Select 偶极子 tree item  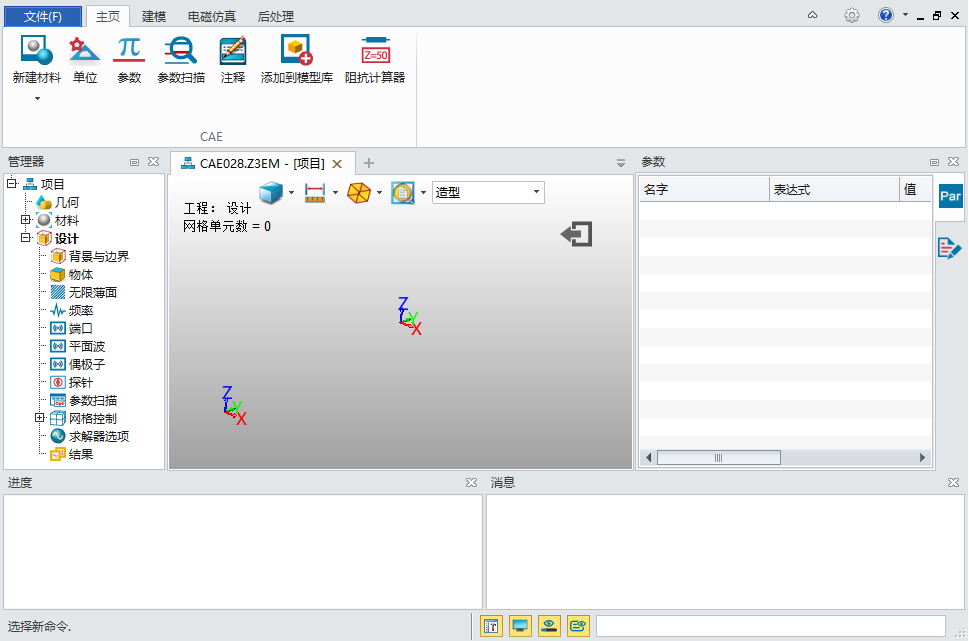(x=87, y=364)
